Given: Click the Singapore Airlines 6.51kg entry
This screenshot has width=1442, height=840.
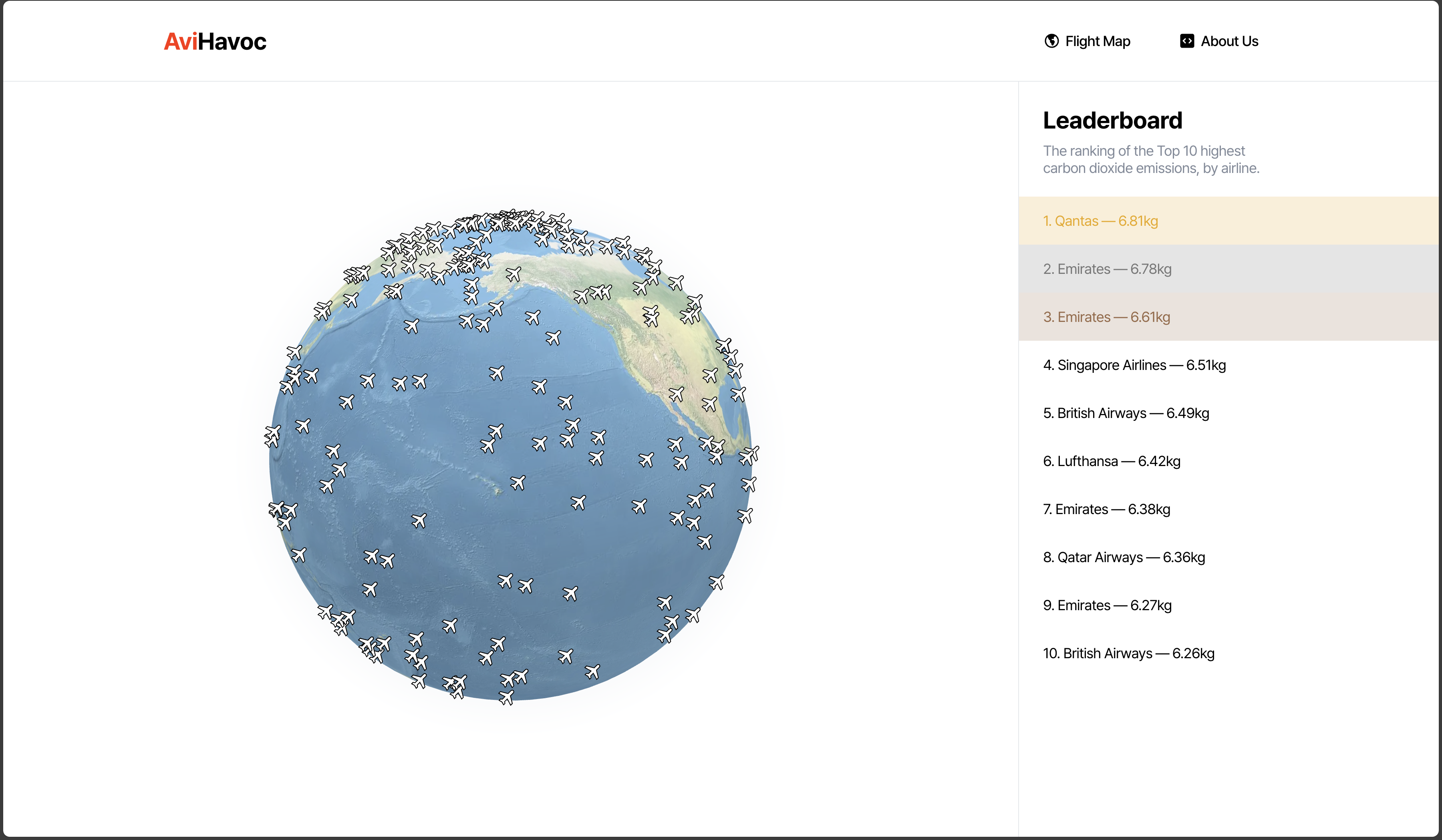Looking at the screenshot, I should click(1134, 366).
